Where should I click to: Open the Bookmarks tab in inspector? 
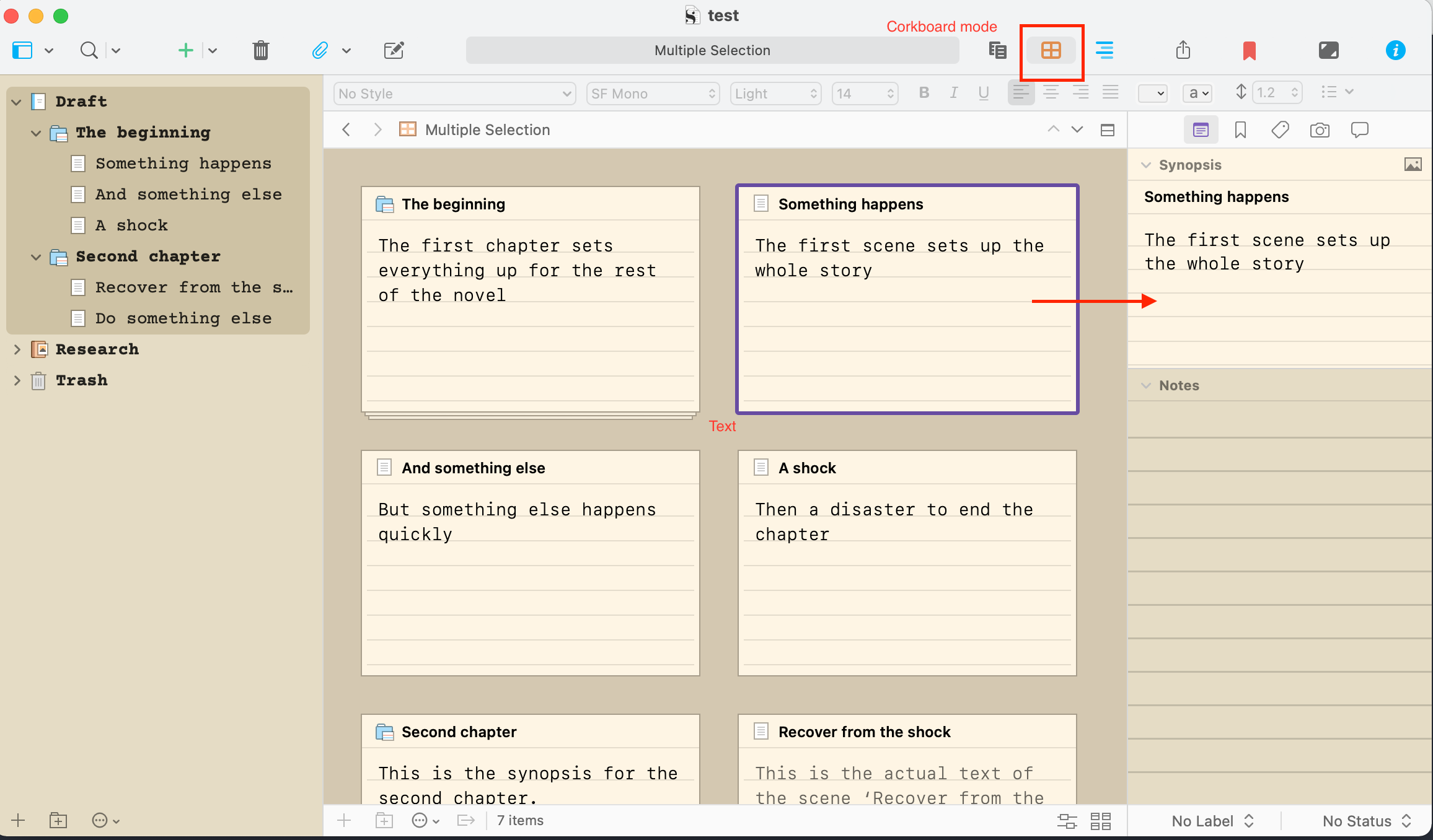[1240, 130]
